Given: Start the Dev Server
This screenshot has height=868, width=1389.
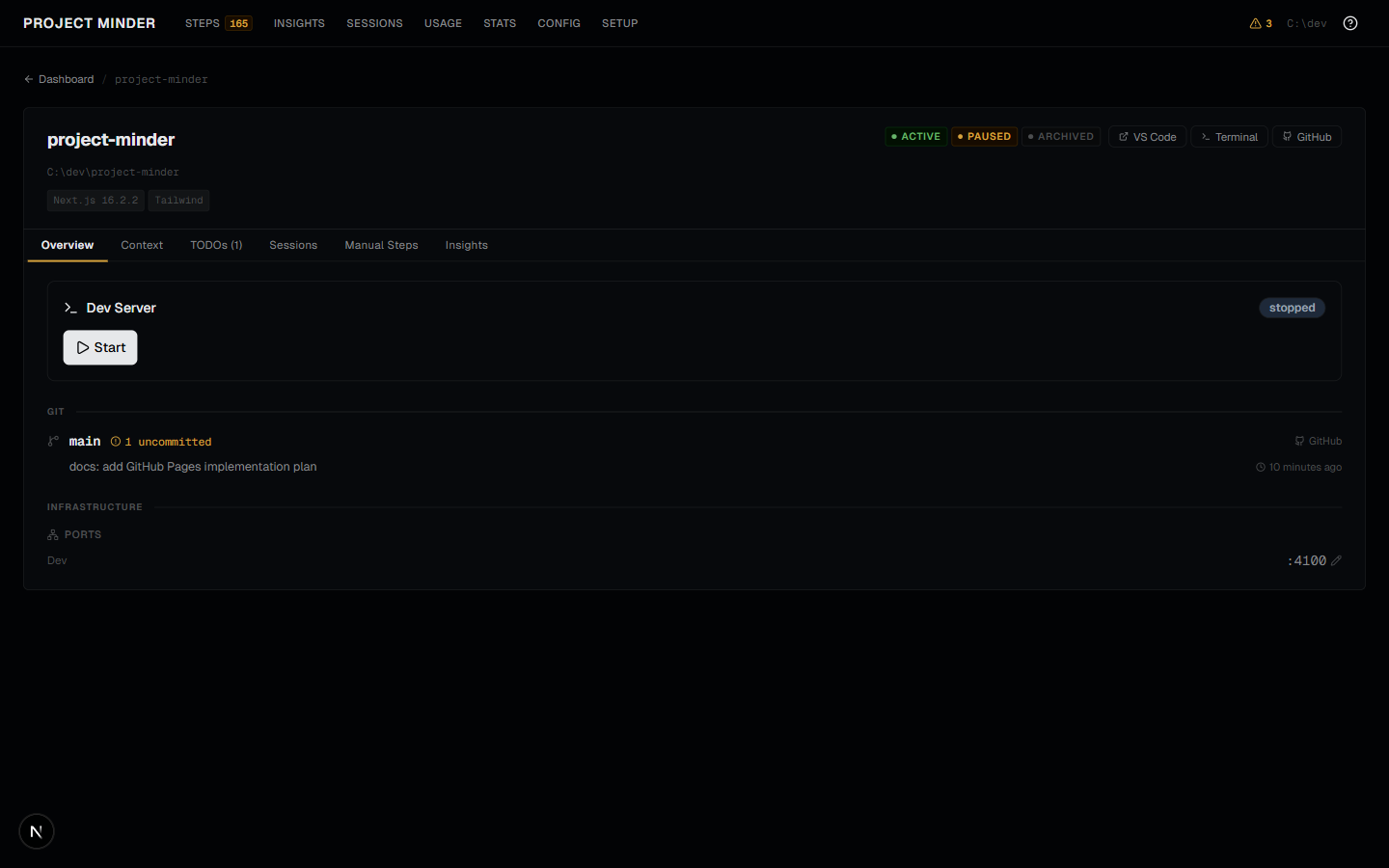Looking at the screenshot, I should pos(99,347).
